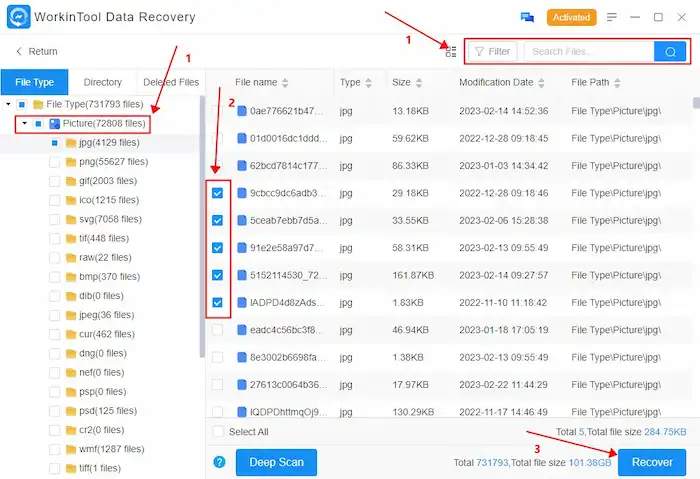Toggle the jpg(4129 files) checkbox
Screen dimensions: 700x479
(x=54, y=143)
